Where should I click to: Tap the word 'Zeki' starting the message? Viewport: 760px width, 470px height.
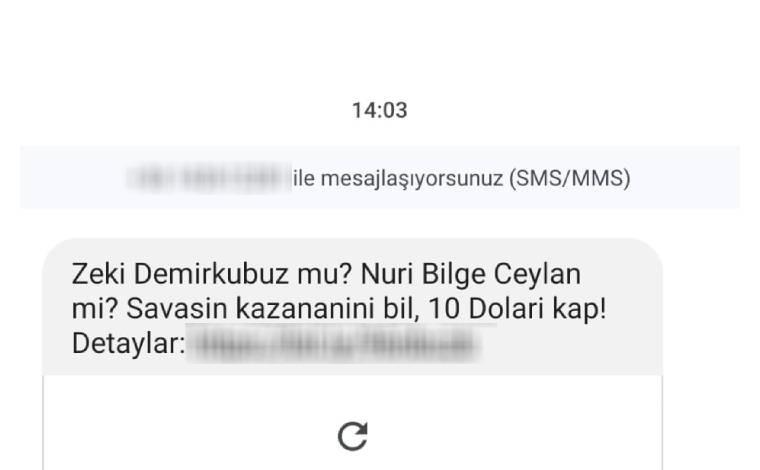(x=99, y=274)
